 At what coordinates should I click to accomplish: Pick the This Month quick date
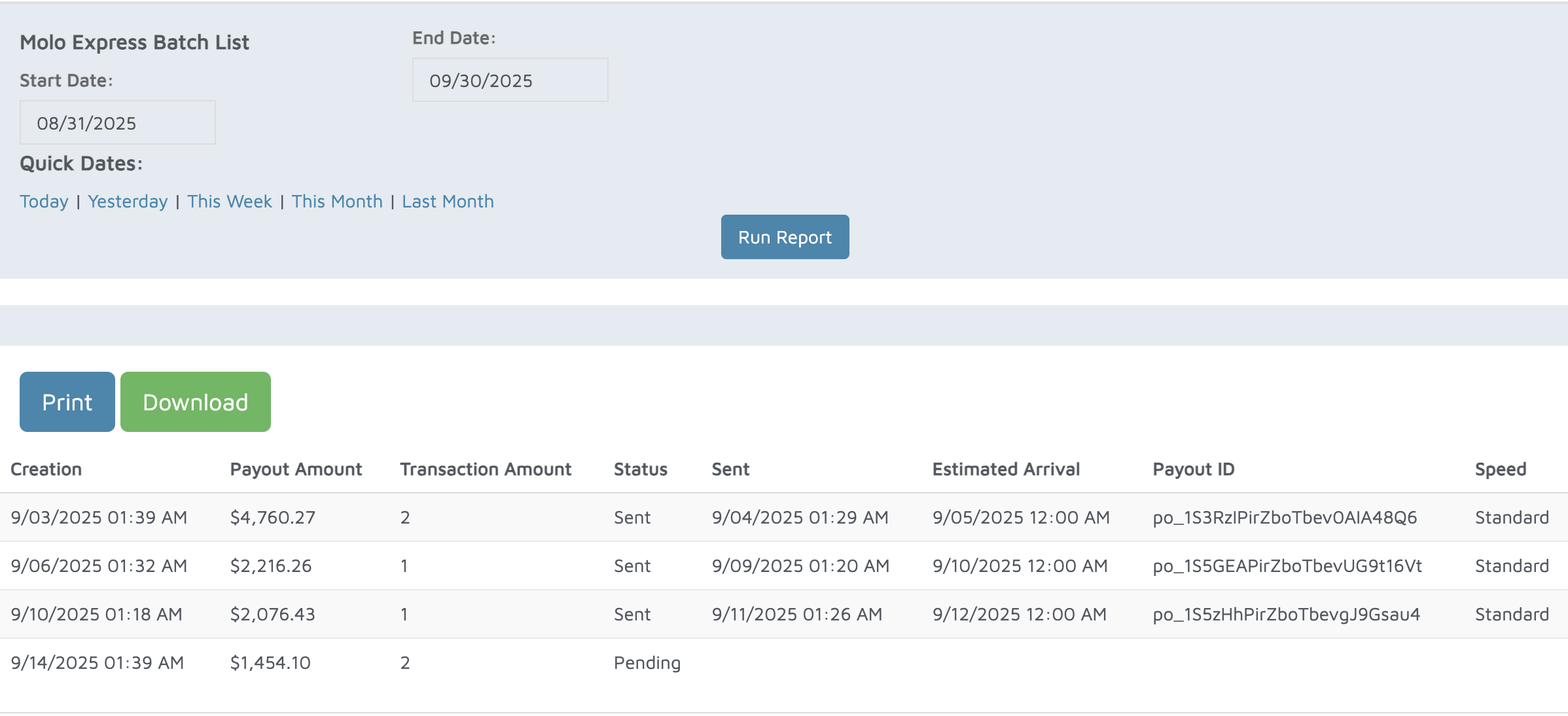point(337,202)
